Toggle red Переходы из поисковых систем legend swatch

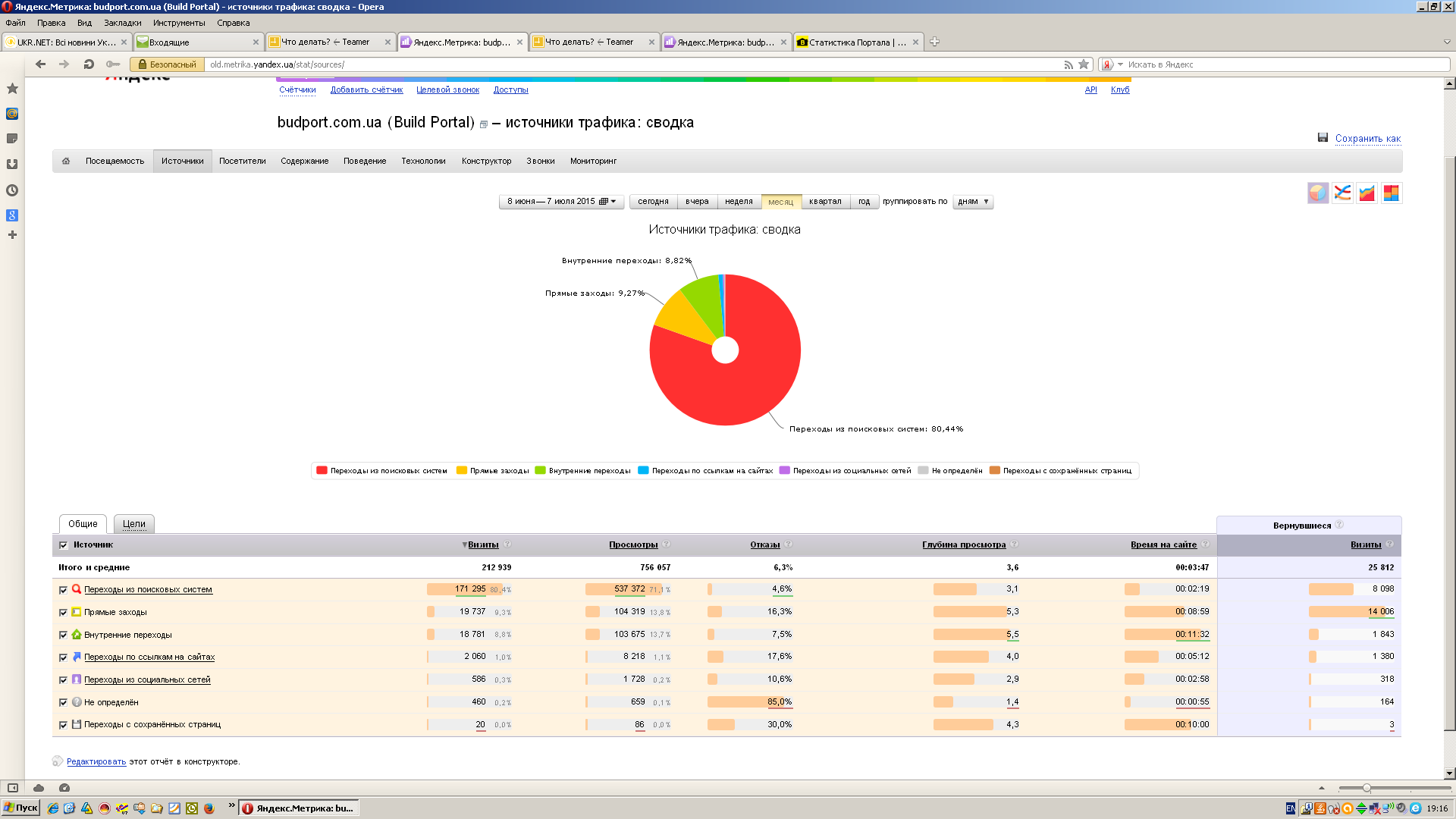(322, 470)
